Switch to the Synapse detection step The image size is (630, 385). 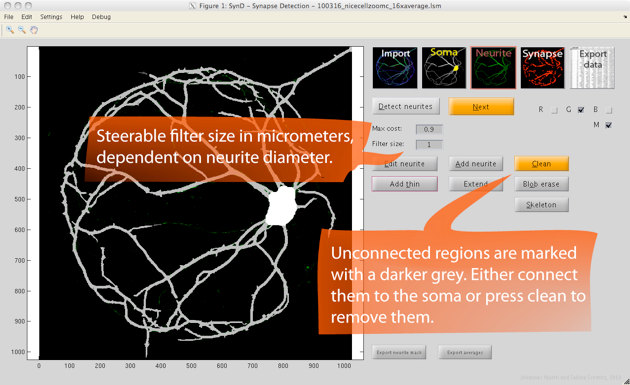[x=542, y=68]
